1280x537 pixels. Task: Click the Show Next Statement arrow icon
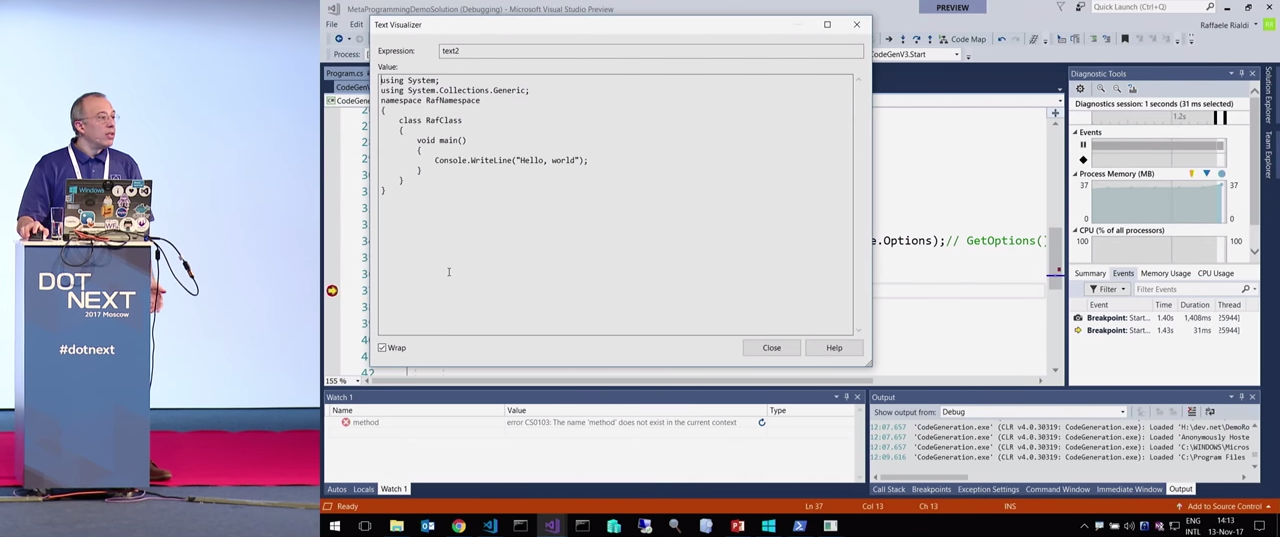point(889,39)
